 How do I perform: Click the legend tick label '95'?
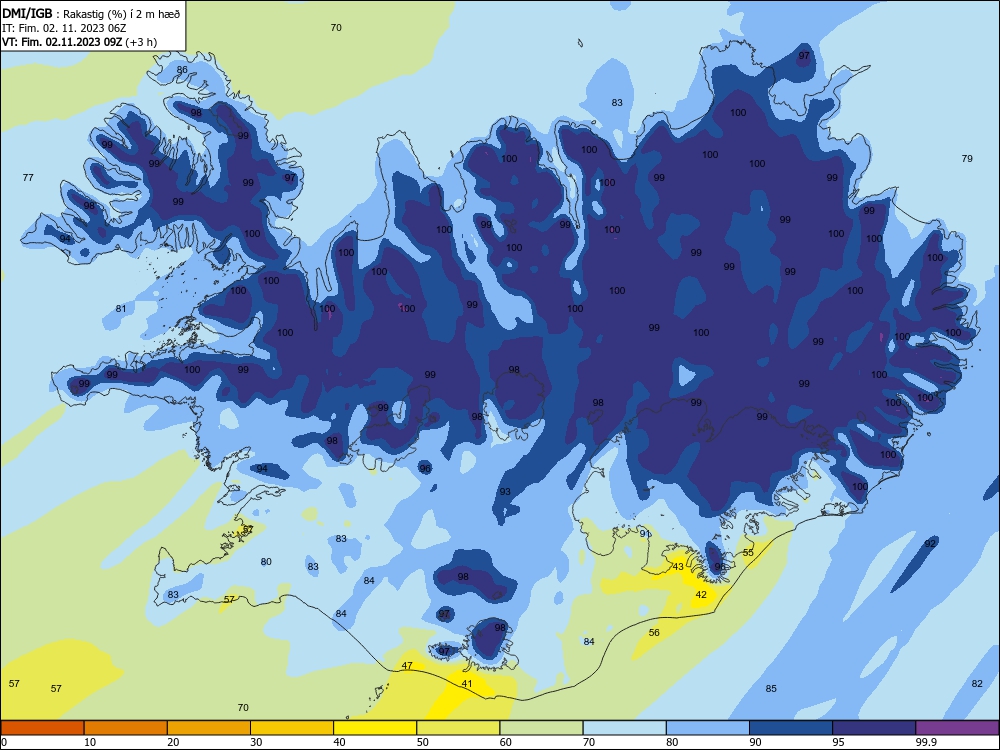[838, 742]
